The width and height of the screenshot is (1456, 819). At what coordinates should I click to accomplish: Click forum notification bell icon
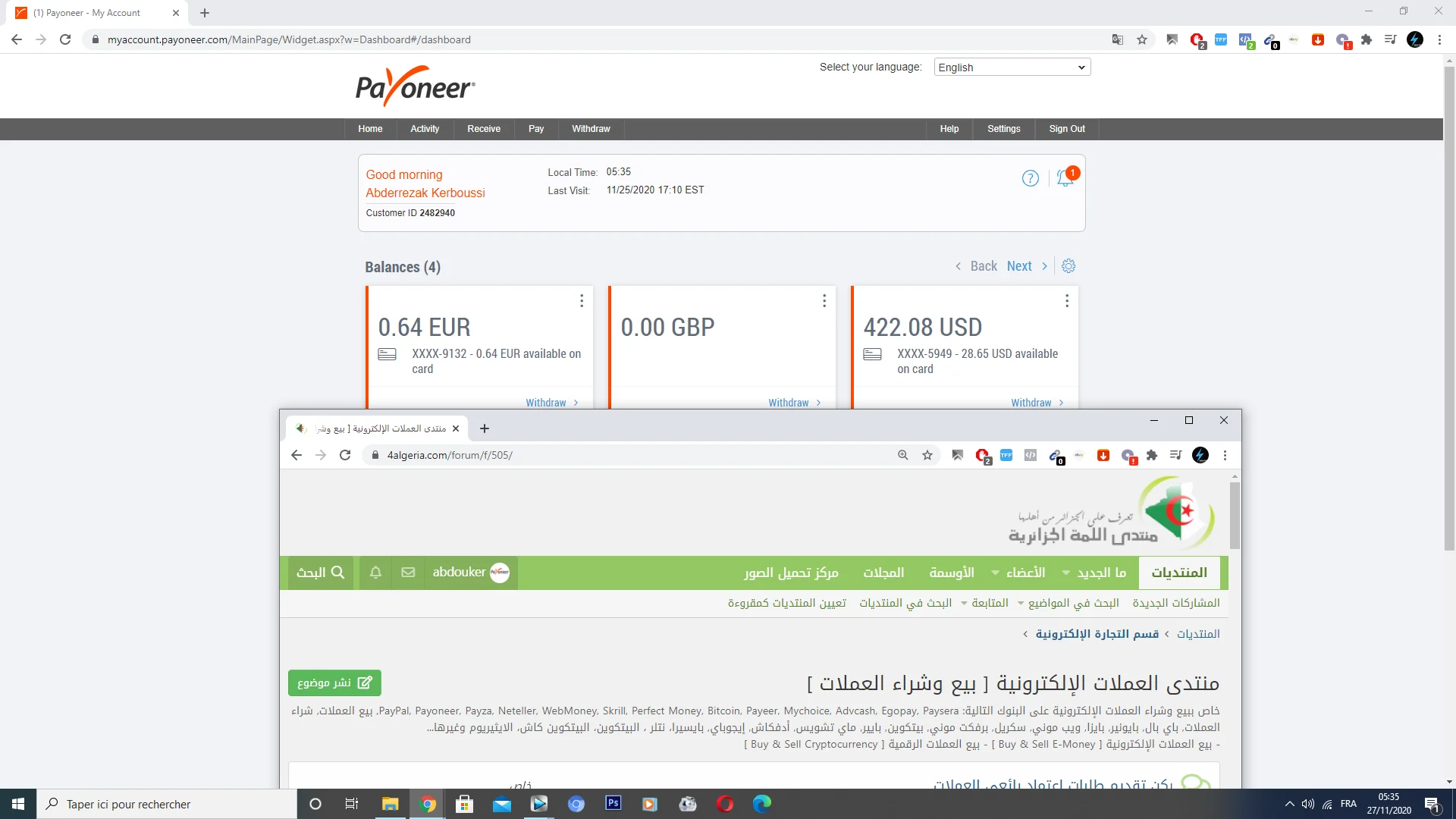375,573
